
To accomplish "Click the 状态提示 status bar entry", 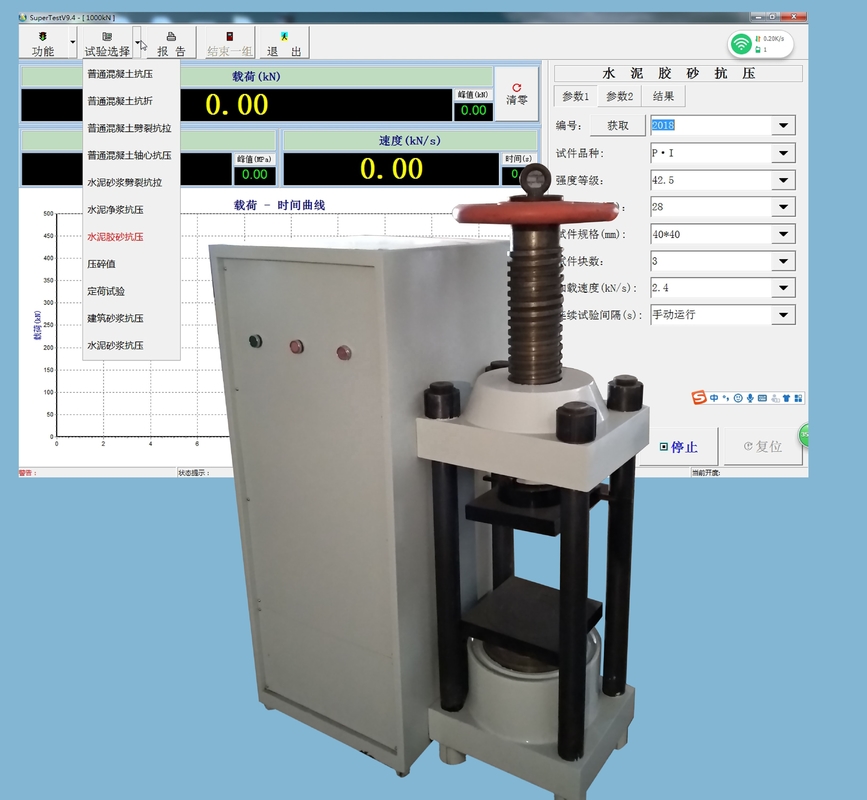I will tap(194, 473).
